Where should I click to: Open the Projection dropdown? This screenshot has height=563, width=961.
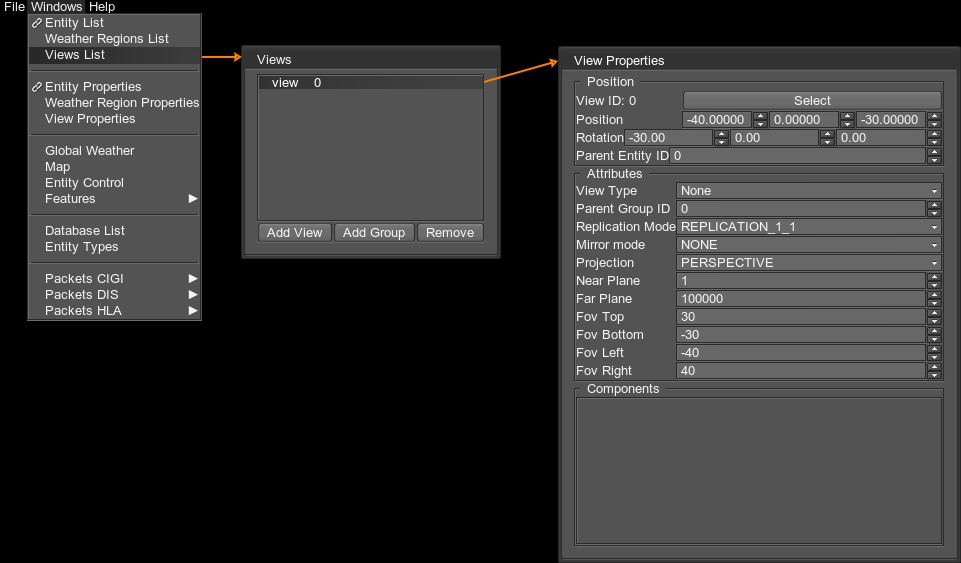coord(809,263)
